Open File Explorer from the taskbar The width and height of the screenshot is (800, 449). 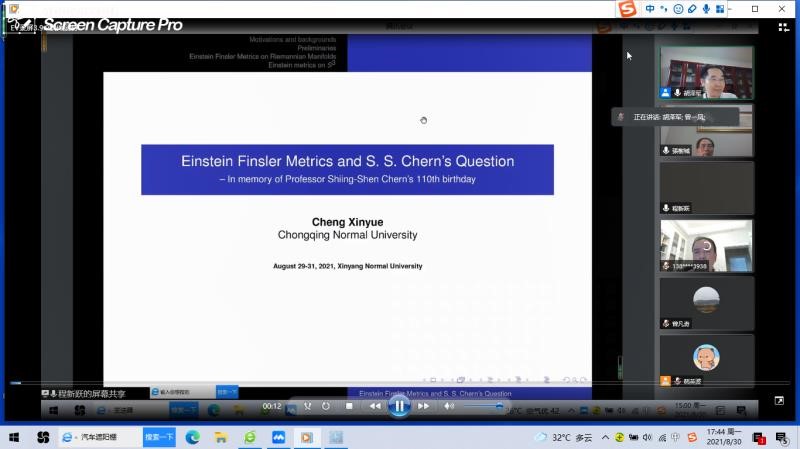tap(221, 438)
